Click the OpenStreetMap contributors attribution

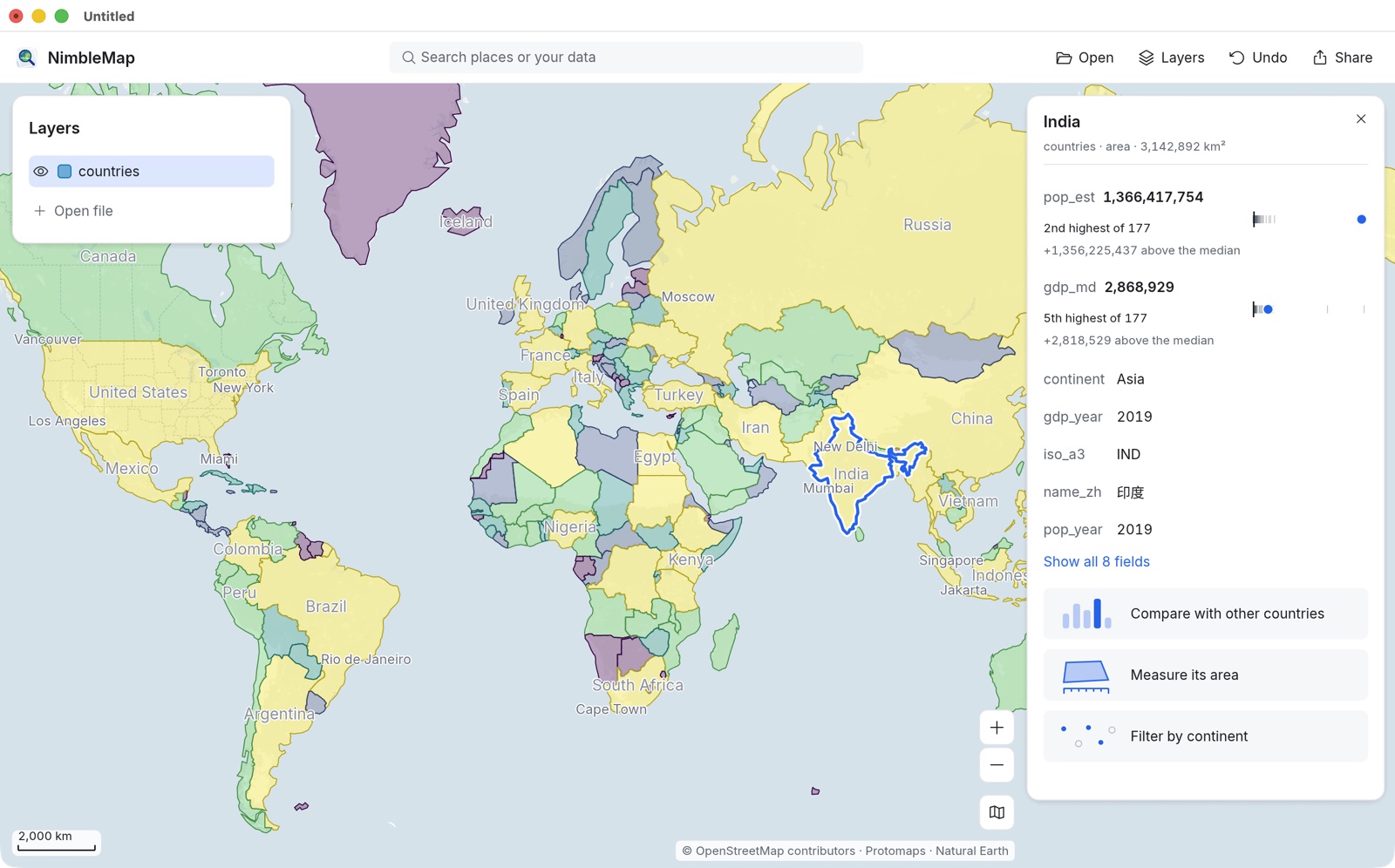click(x=768, y=851)
